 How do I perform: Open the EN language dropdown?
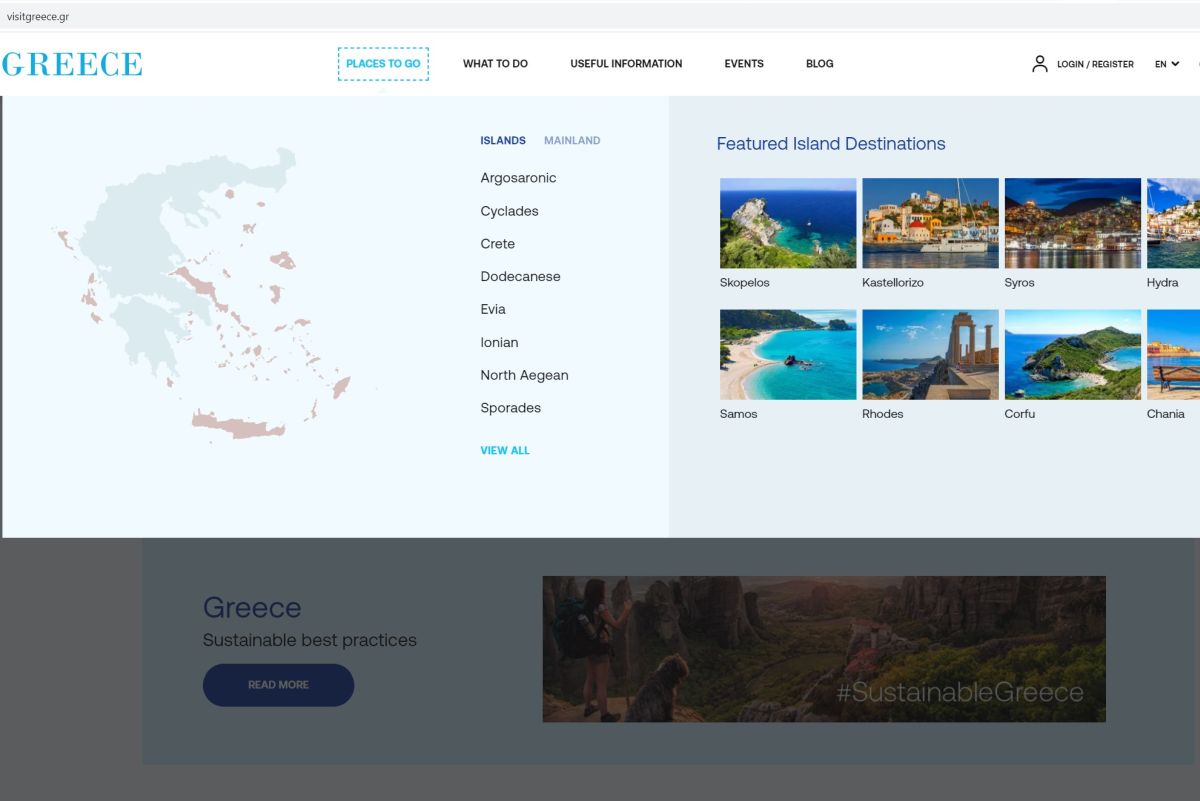(x=1167, y=64)
